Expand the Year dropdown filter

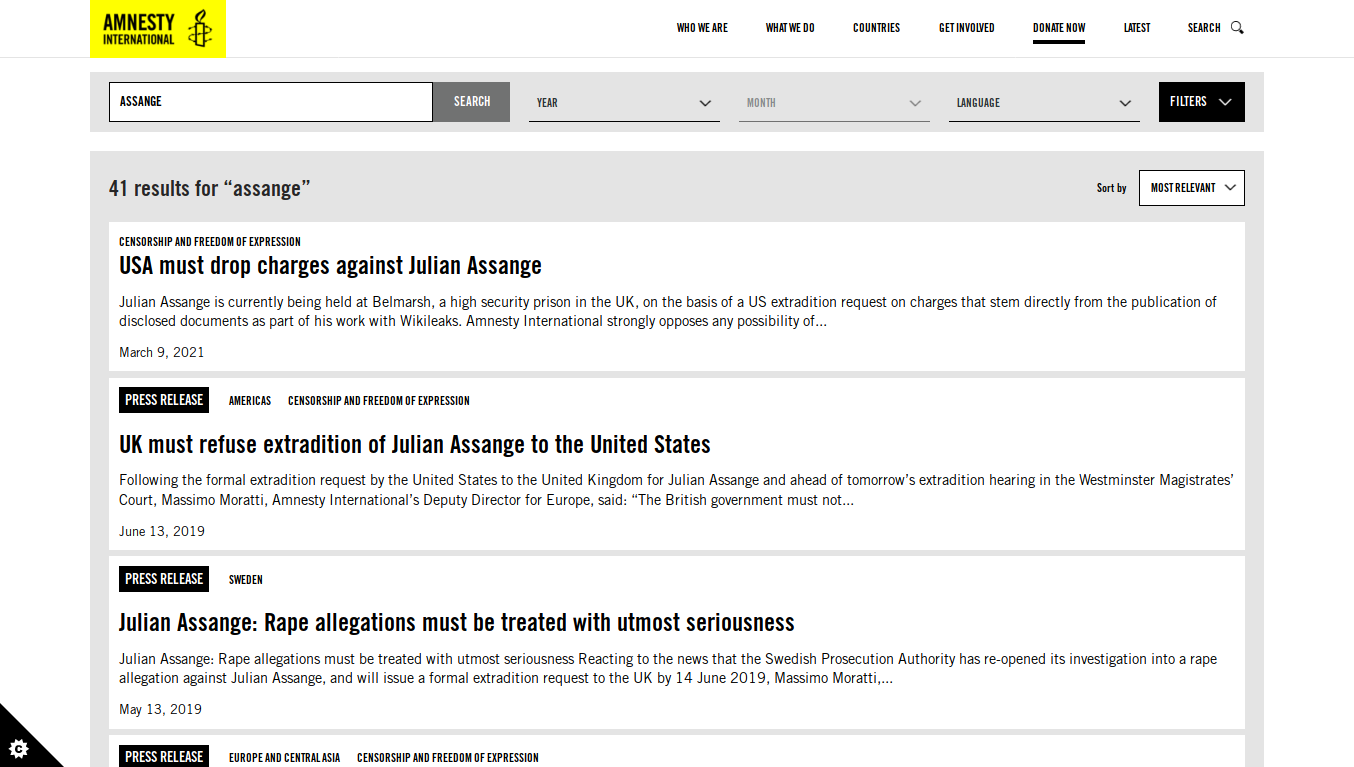(x=624, y=103)
